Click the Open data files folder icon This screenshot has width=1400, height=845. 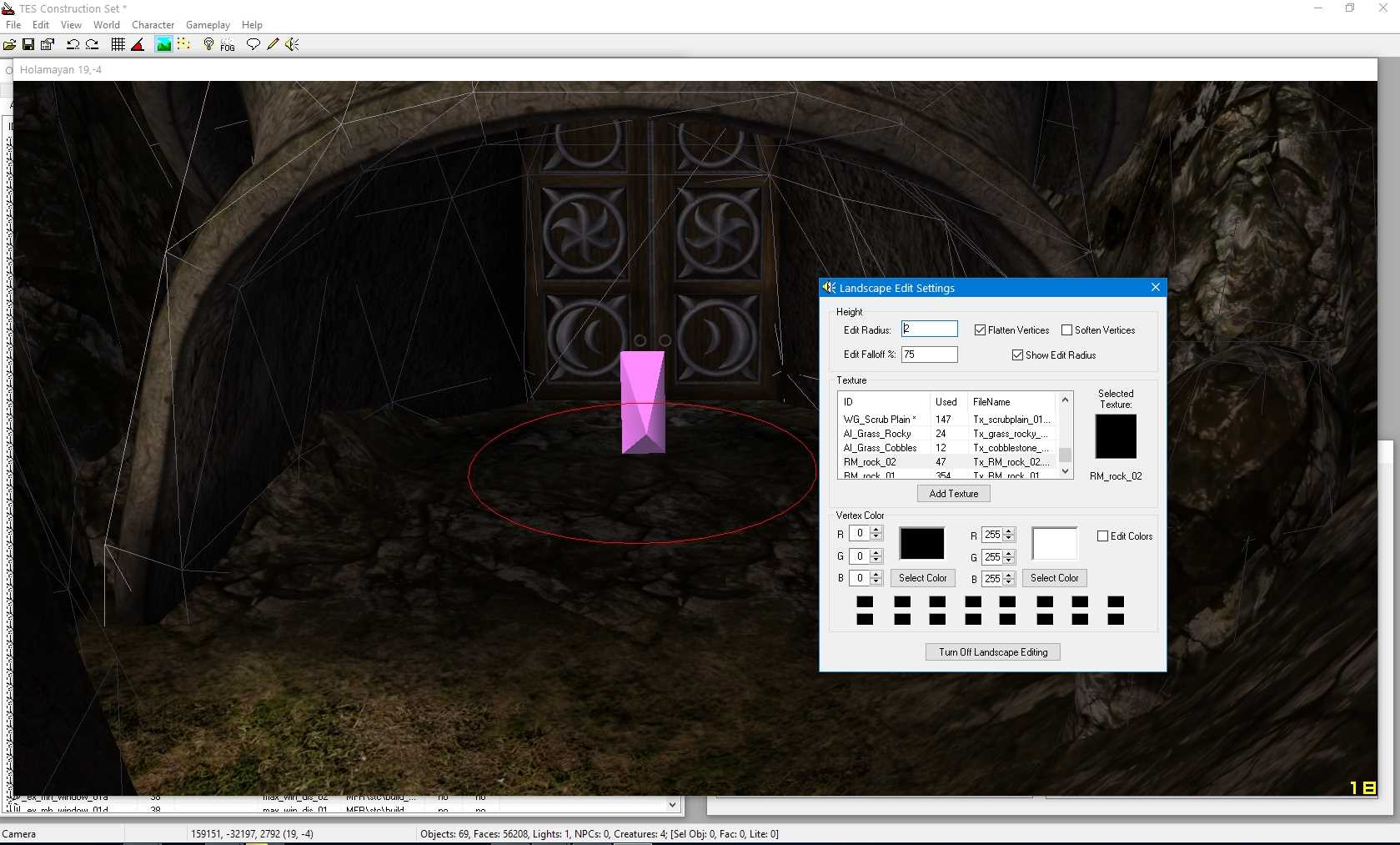pyautogui.click(x=10, y=45)
